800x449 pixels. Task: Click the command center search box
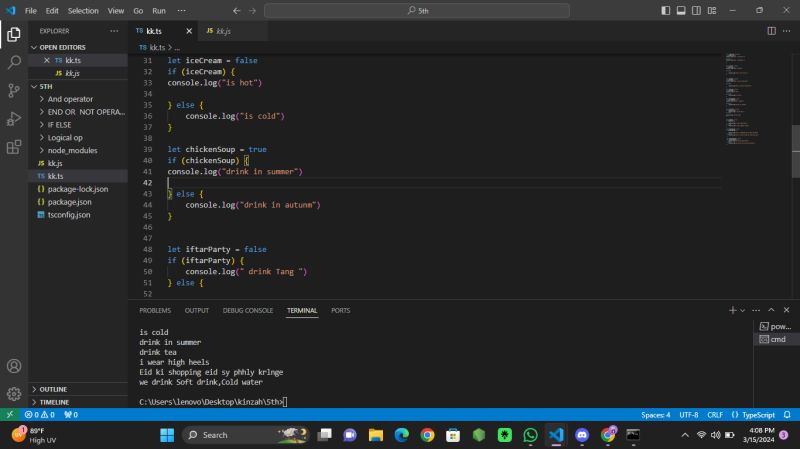coord(422,10)
